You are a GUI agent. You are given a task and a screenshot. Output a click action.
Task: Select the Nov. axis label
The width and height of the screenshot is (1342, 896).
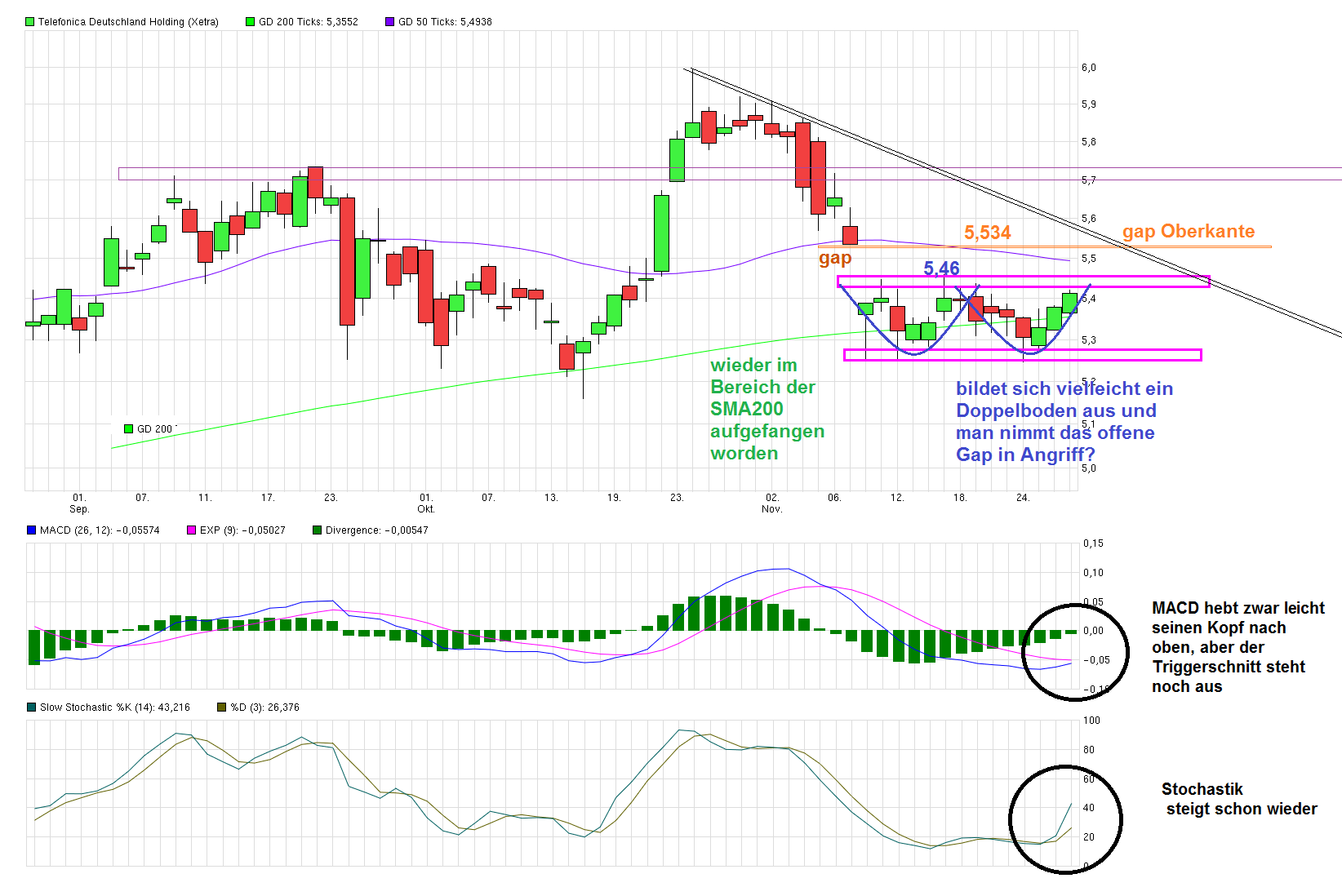771,508
